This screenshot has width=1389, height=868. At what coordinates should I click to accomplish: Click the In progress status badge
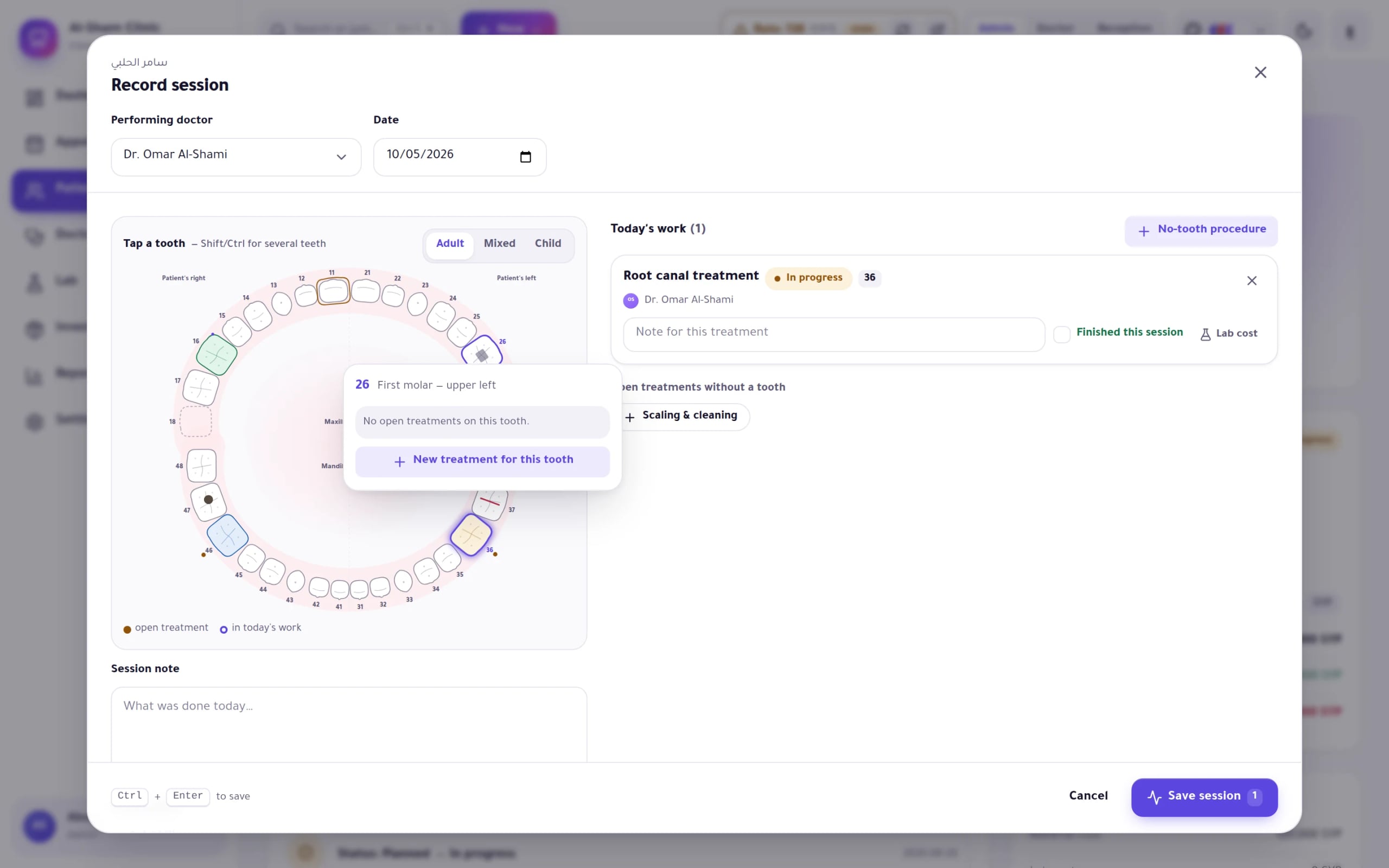pos(808,278)
